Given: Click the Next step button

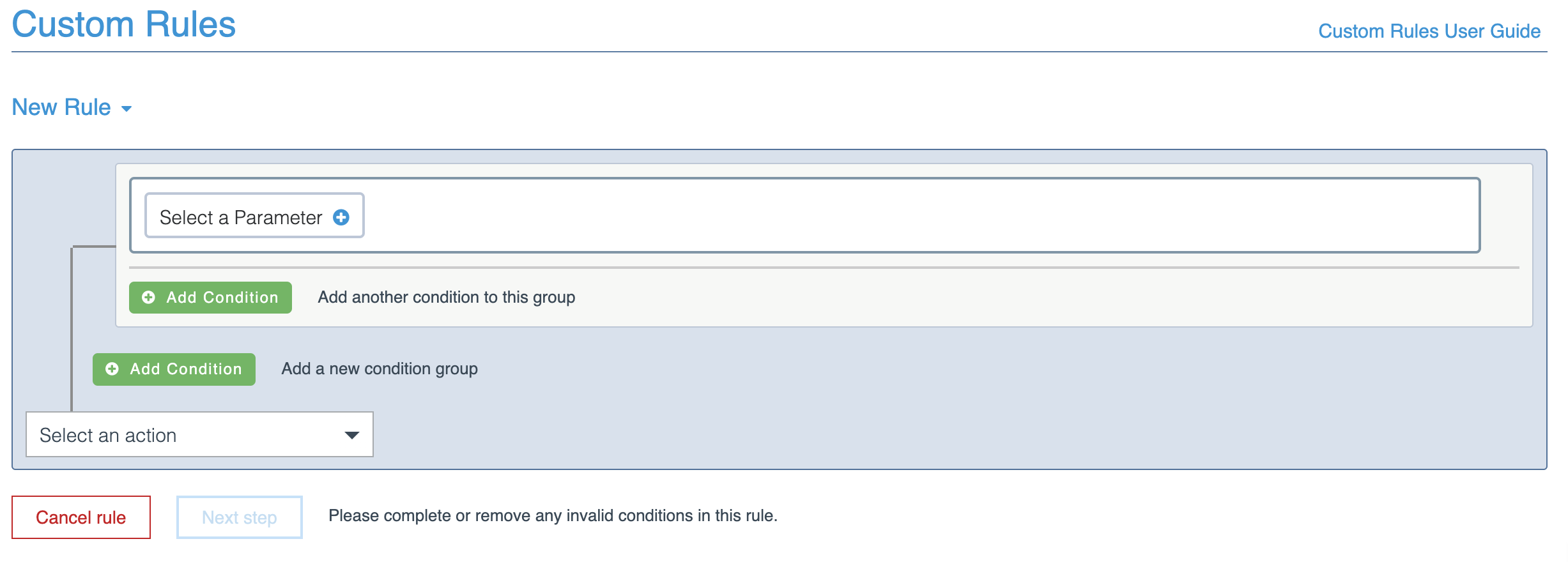Looking at the screenshot, I should click(x=240, y=517).
